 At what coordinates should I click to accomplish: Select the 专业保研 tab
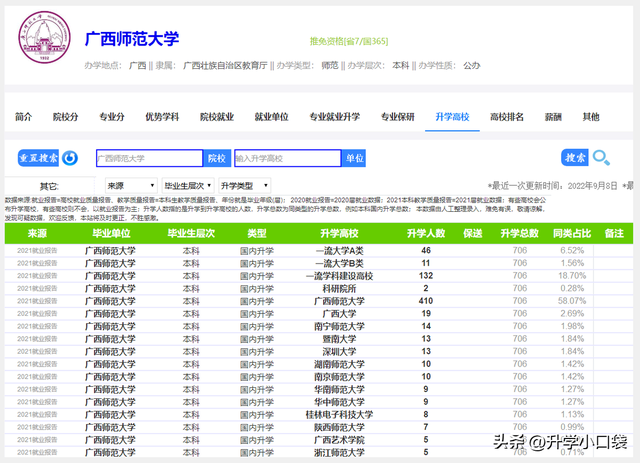point(398,117)
